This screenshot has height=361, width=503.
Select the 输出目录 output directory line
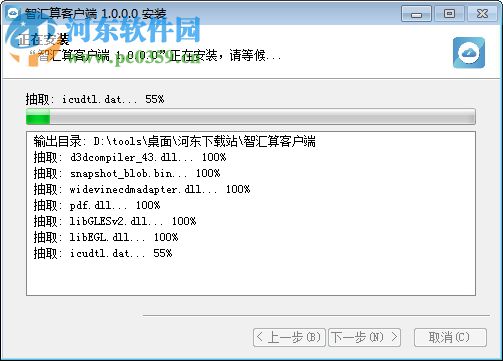pos(174,141)
